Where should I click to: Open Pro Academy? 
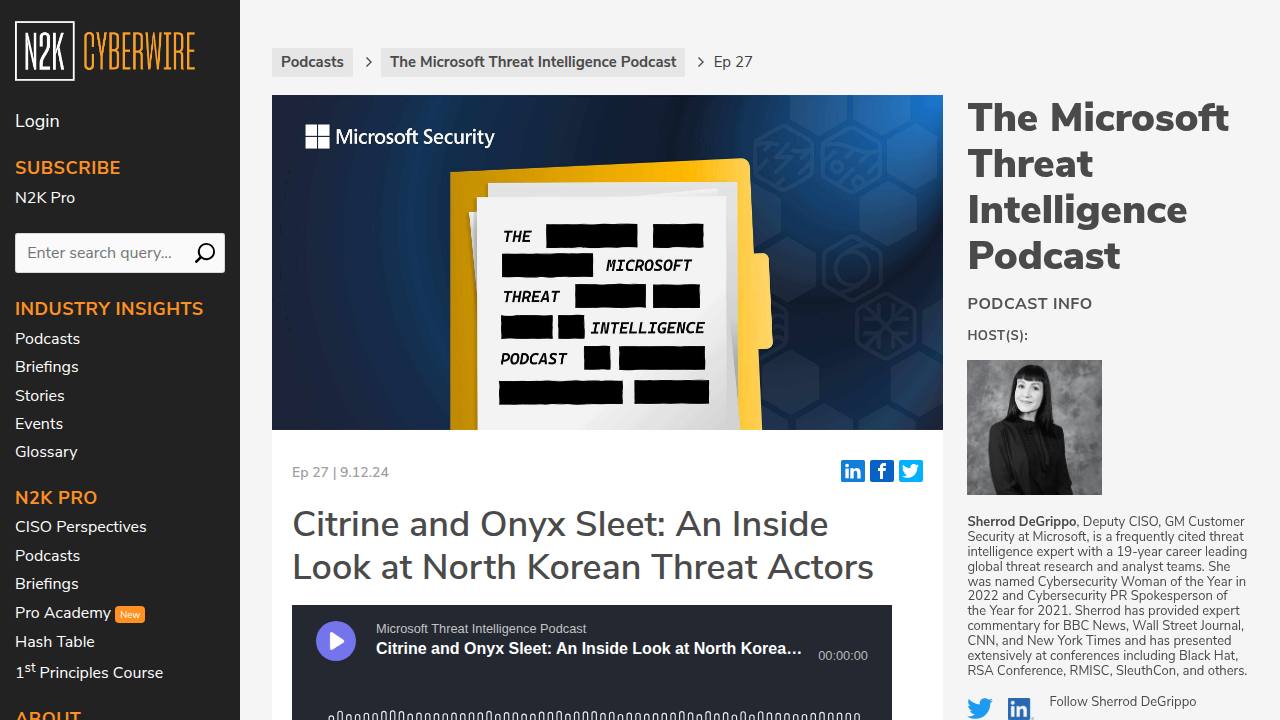pyautogui.click(x=63, y=613)
